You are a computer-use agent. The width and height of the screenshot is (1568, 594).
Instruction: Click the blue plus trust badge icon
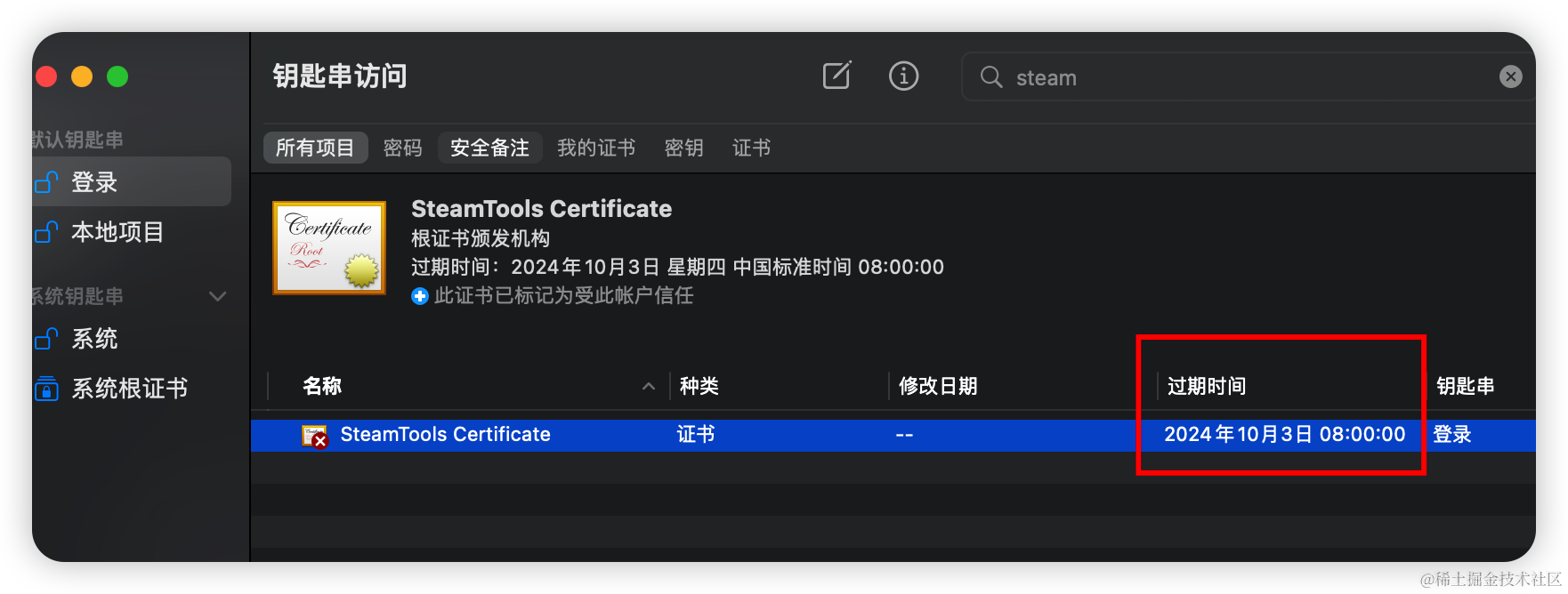coord(420,296)
